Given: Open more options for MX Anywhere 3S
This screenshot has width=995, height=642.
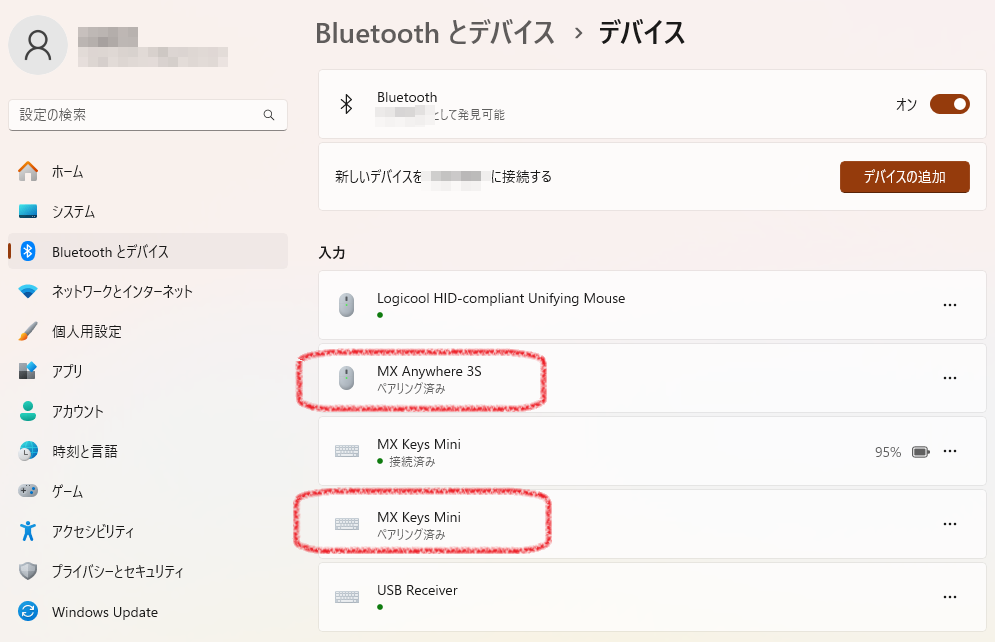Looking at the screenshot, I should tap(949, 378).
